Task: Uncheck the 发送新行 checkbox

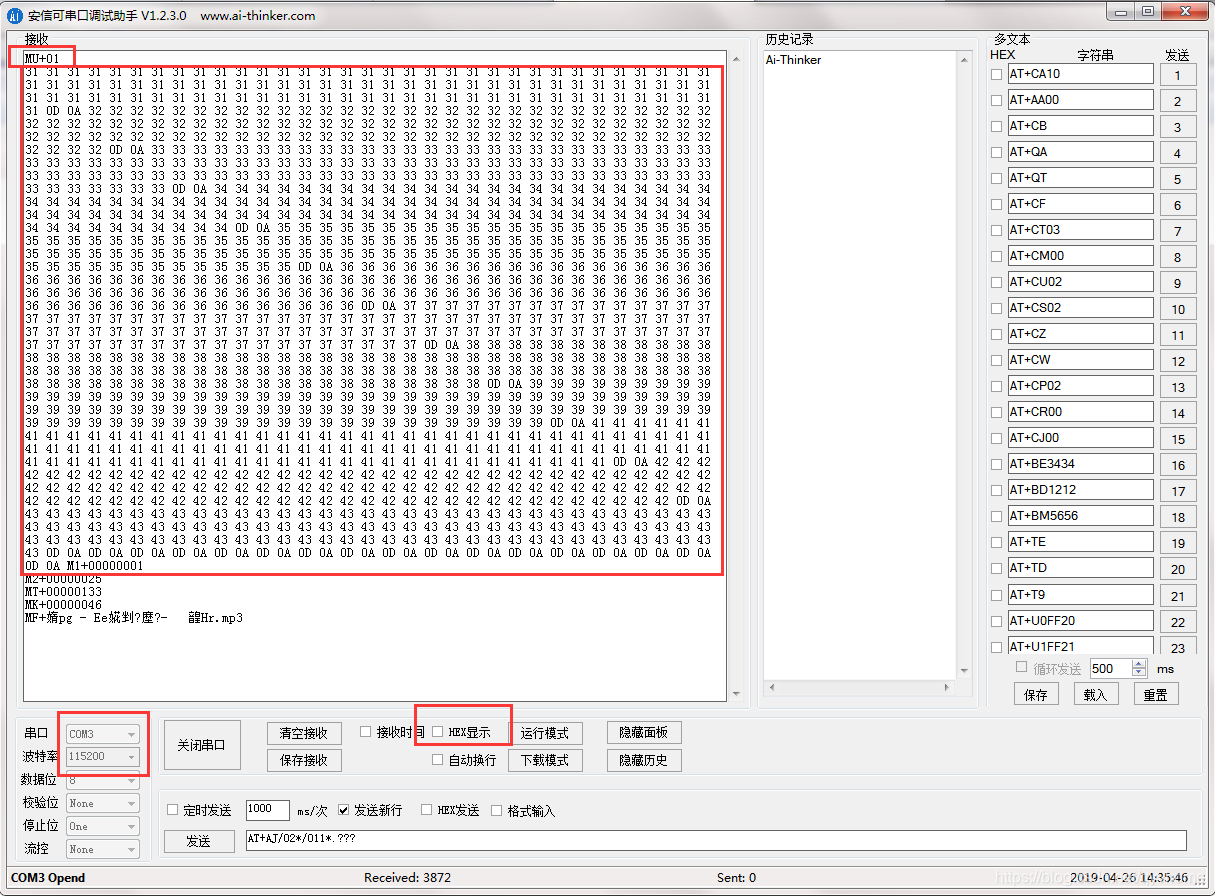Action: 344,810
